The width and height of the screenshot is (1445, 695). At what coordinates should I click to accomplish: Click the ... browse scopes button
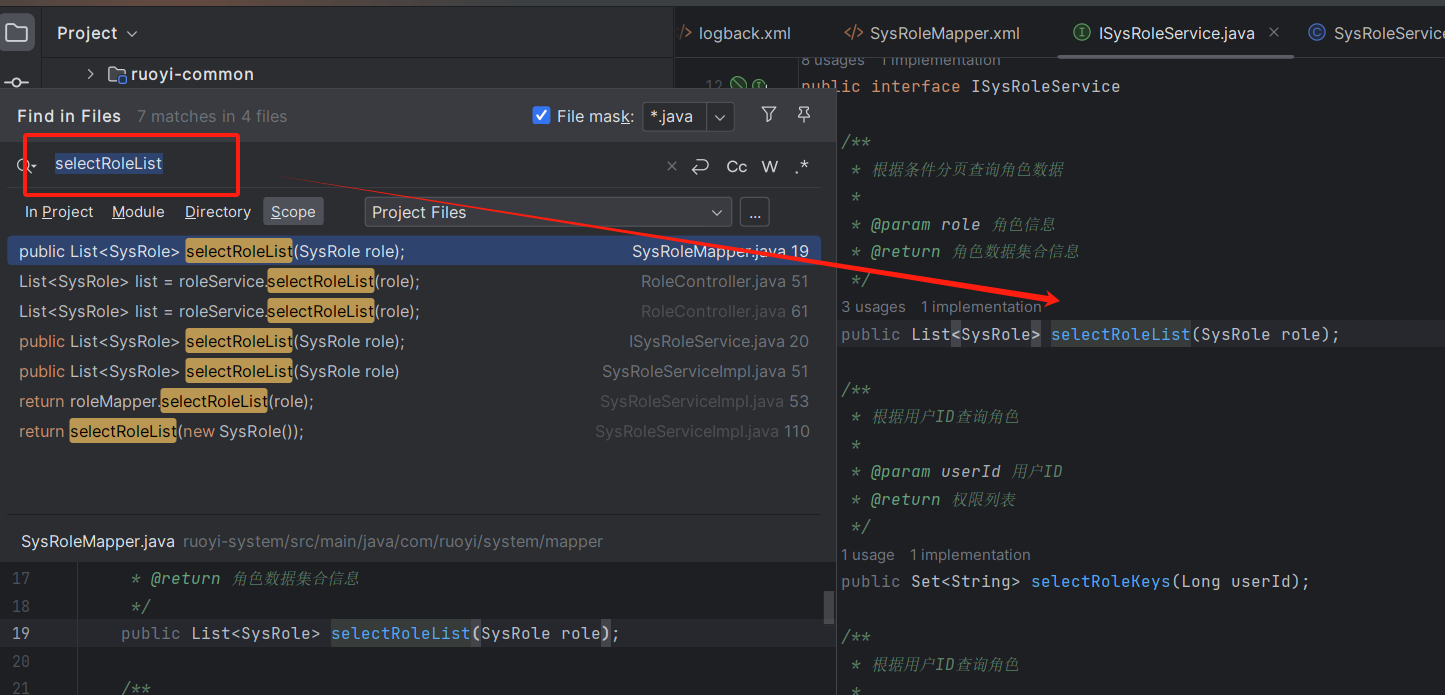(754, 212)
